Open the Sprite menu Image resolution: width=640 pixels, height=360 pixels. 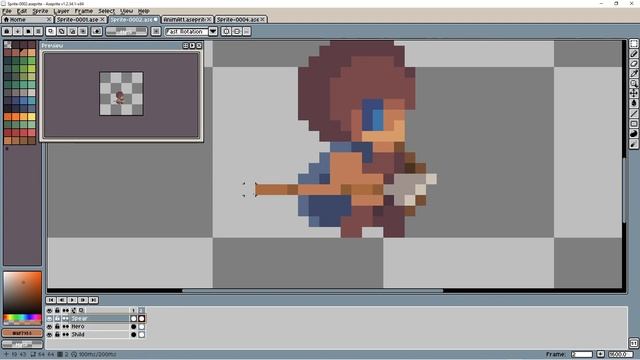point(40,11)
